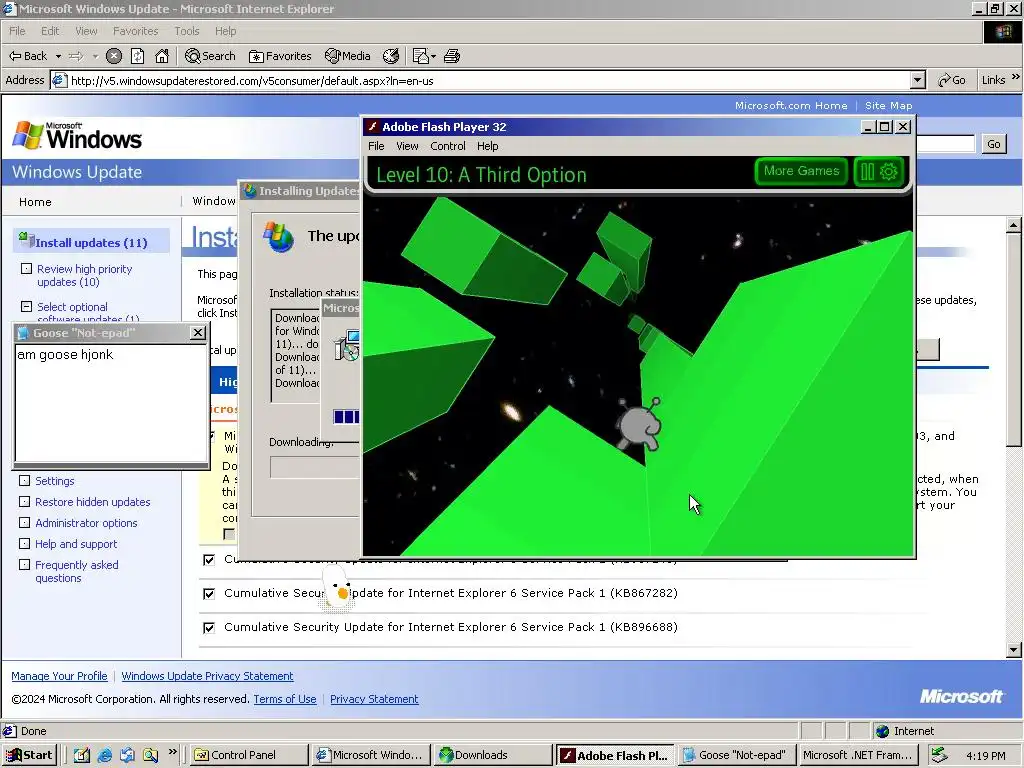Collapse Select optional software updates node
1024x768 pixels.
(26, 306)
